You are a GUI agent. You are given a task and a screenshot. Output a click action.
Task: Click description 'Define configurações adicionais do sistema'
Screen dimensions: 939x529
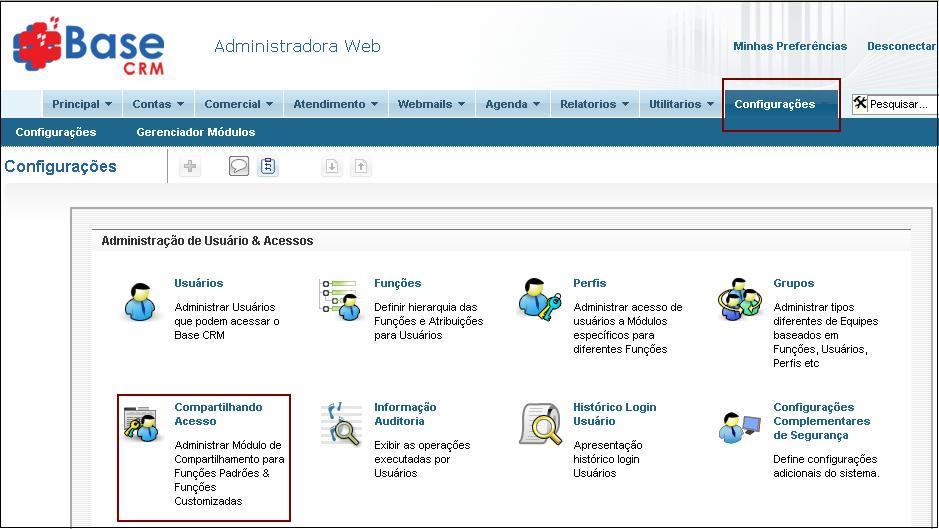click(x=826, y=466)
